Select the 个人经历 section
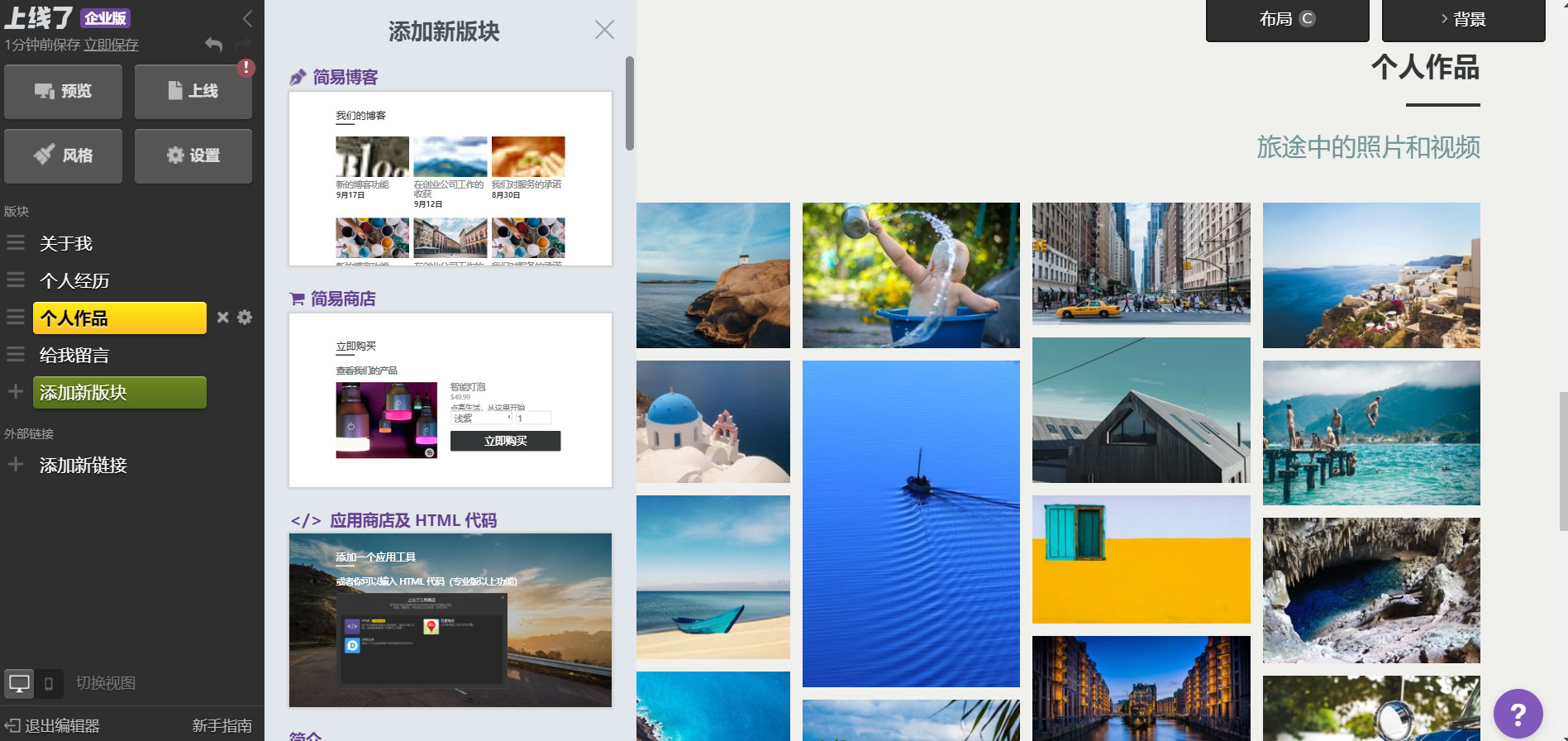1568x741 pixels. pyautogui.click(x=74, y=281)
